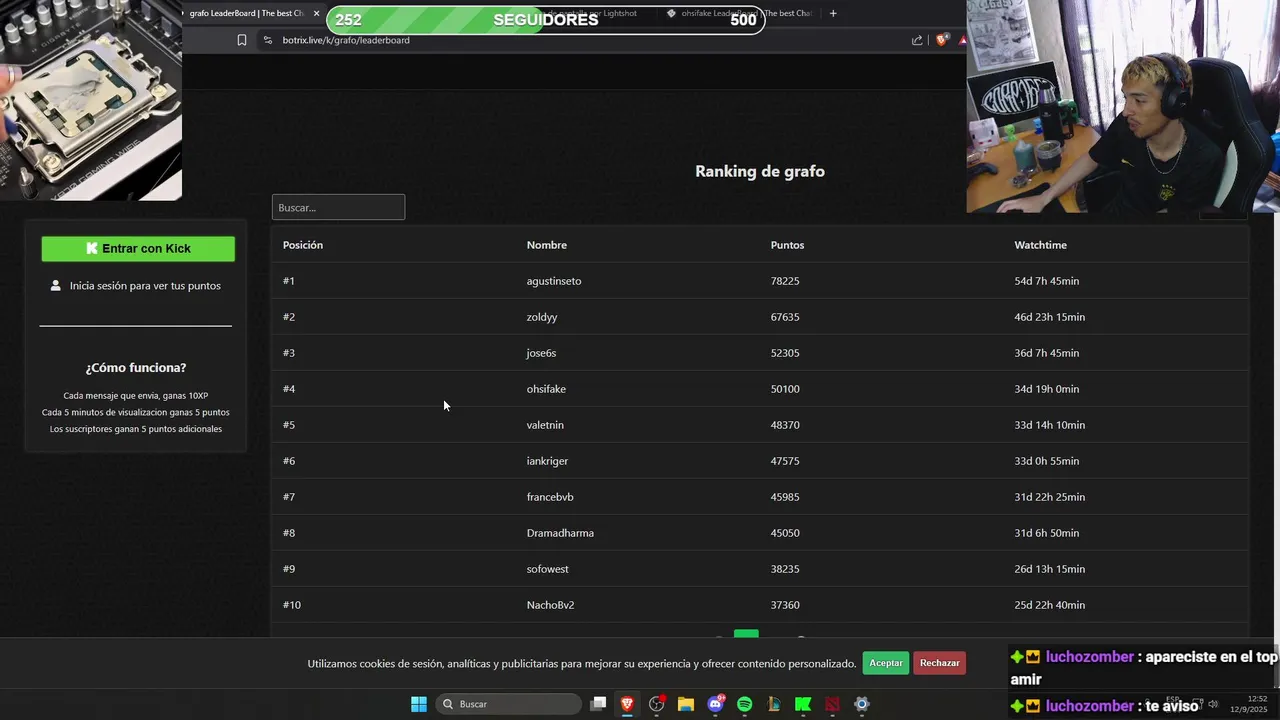
Task: Click points value 50100
Action: 785,389
